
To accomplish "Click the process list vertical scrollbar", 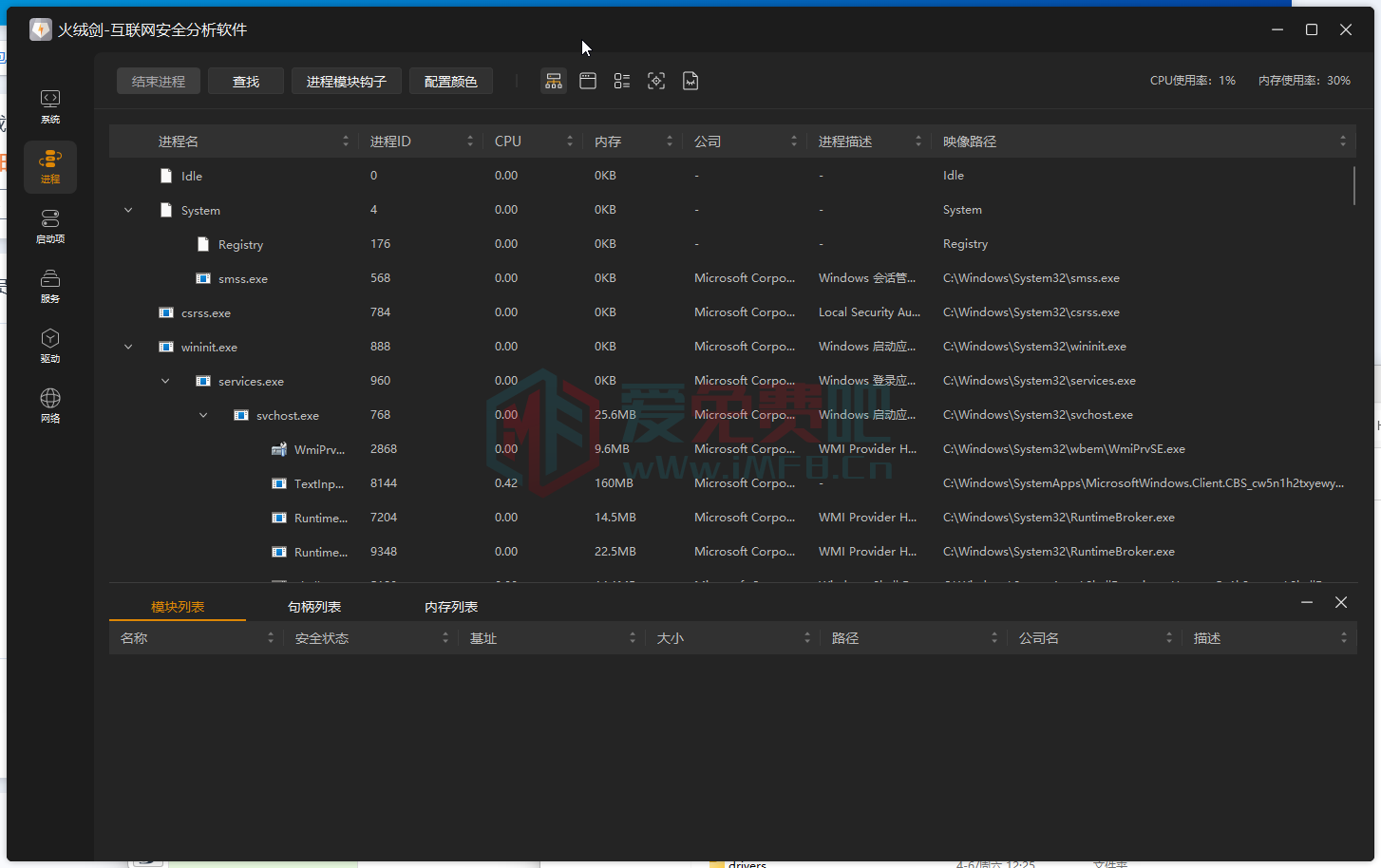I will tap(1353, 185).
